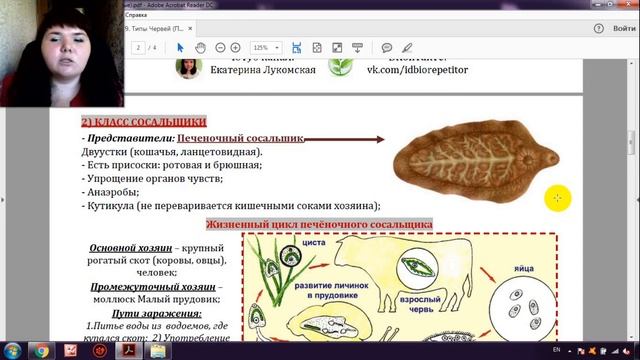Viewport: 640px width, 360px height.
Task: Open the file explorer folder on taskbar
Action: click(158, 351)
